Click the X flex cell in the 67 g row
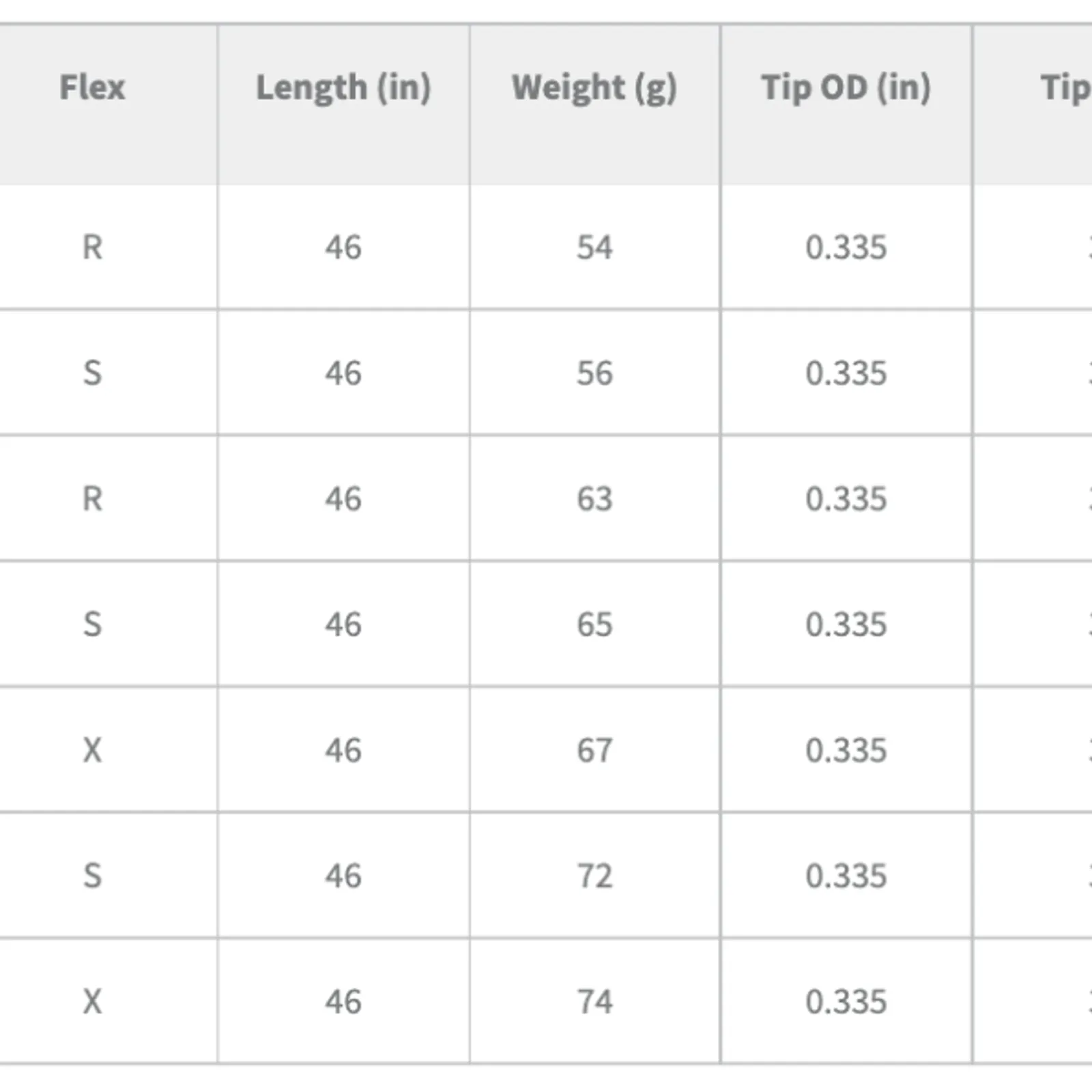1092x1092 pixels. coord(92,751)
